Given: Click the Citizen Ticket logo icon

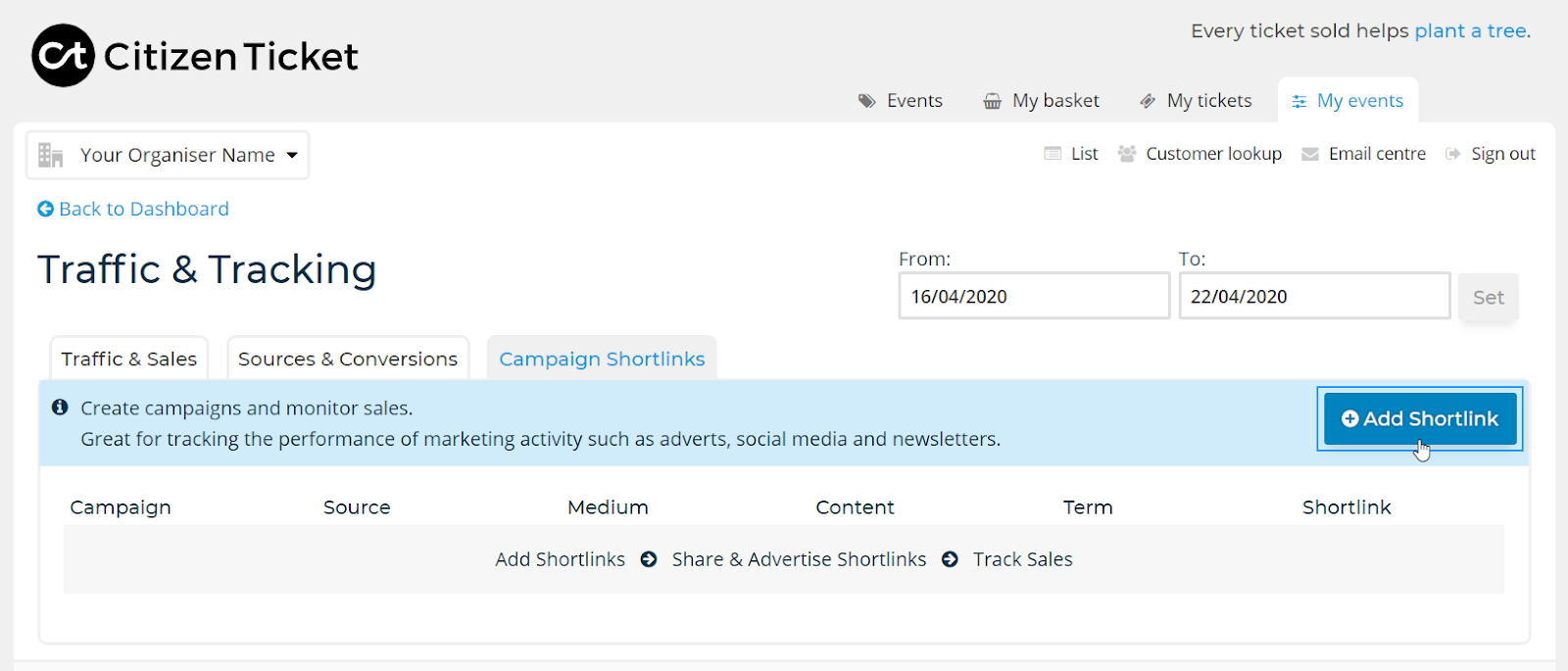Looking at the screenshot, I should (64, 56).
